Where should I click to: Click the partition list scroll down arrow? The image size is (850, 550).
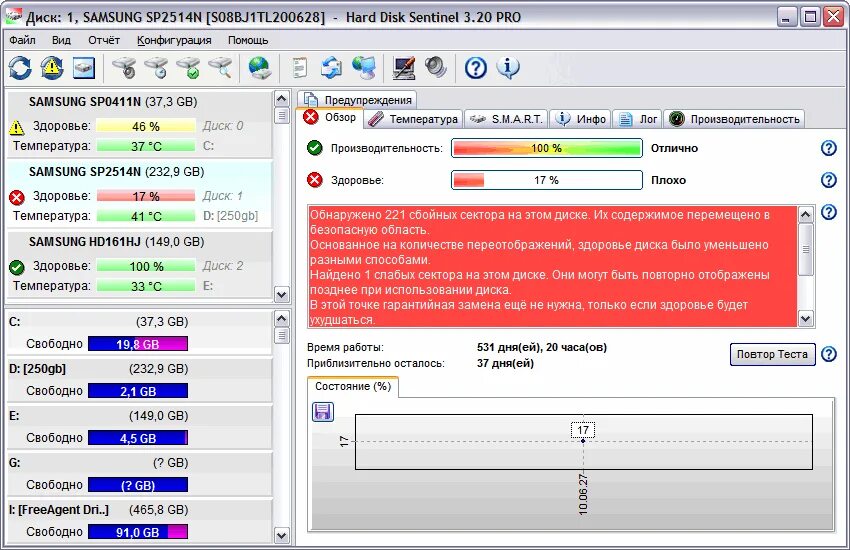[x=281, y=536]
